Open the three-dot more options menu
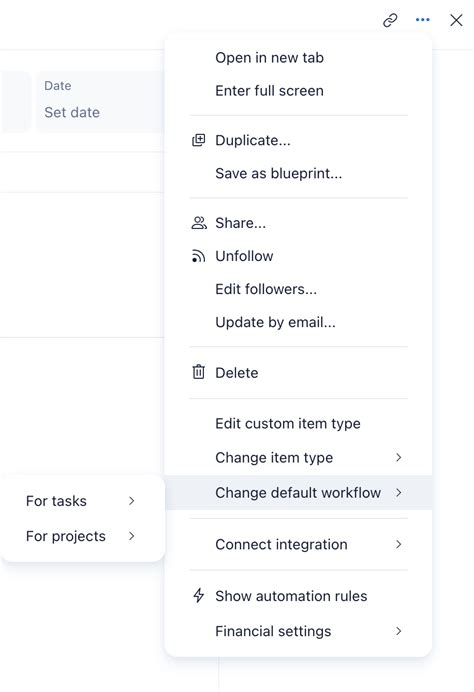This screenshot has width=474, height=692. tap(422, 20)
